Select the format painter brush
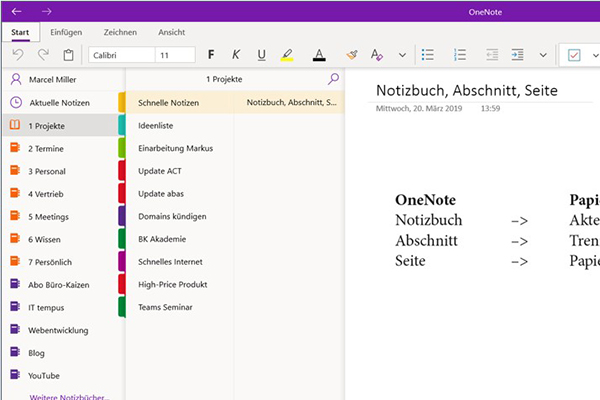 tap(352, 55)
